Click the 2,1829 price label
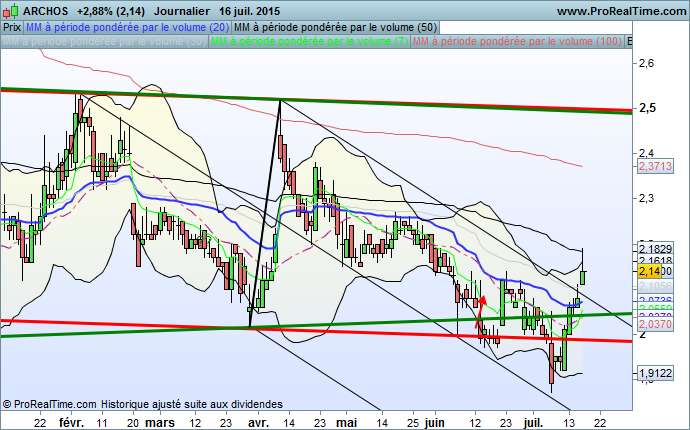690x430 pixels. pos(655,248)
